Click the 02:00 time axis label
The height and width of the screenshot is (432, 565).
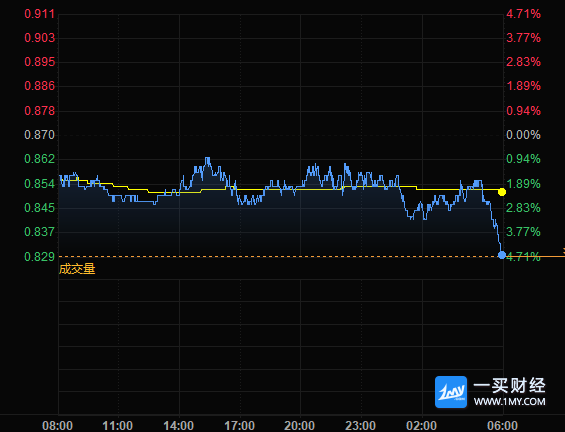(x=421, y=426)
